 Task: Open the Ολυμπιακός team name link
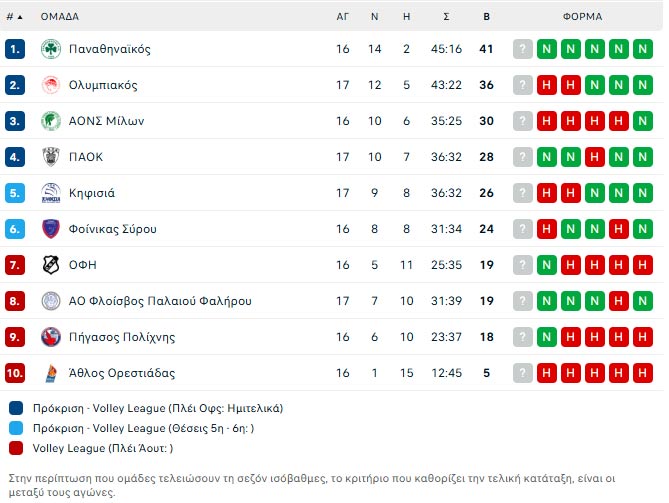tap(104, 85)
